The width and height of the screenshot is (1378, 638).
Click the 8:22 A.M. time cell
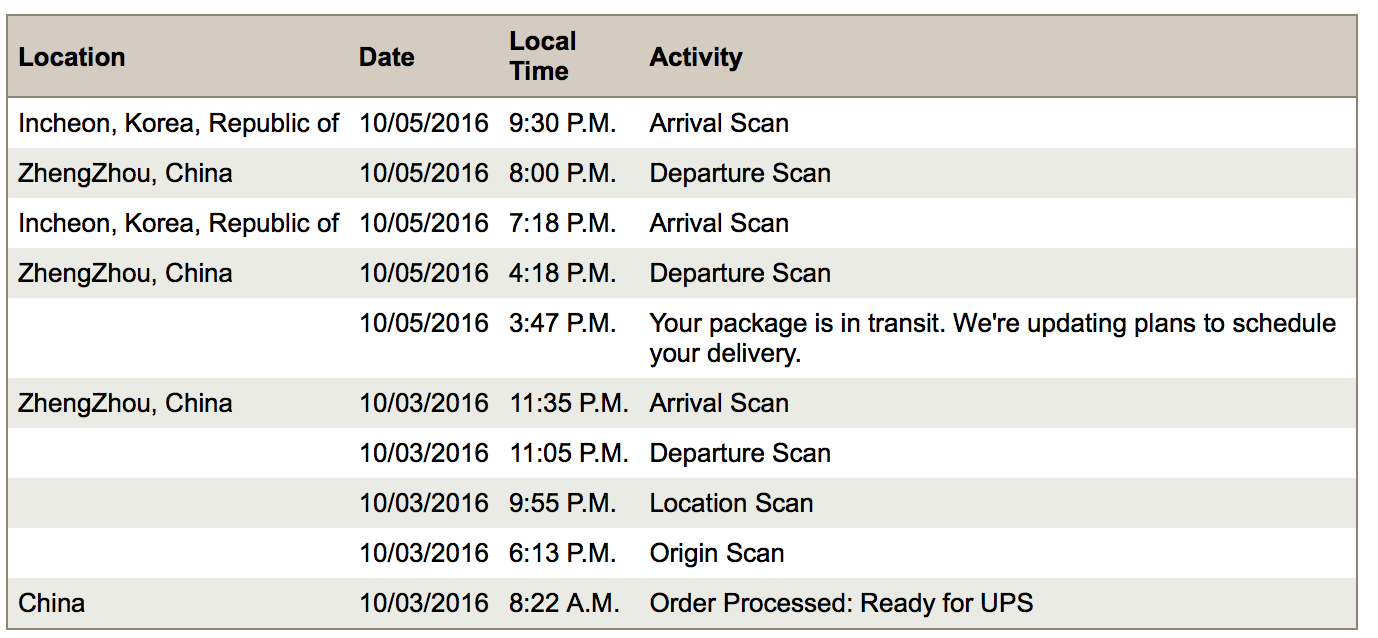point(564,603)
